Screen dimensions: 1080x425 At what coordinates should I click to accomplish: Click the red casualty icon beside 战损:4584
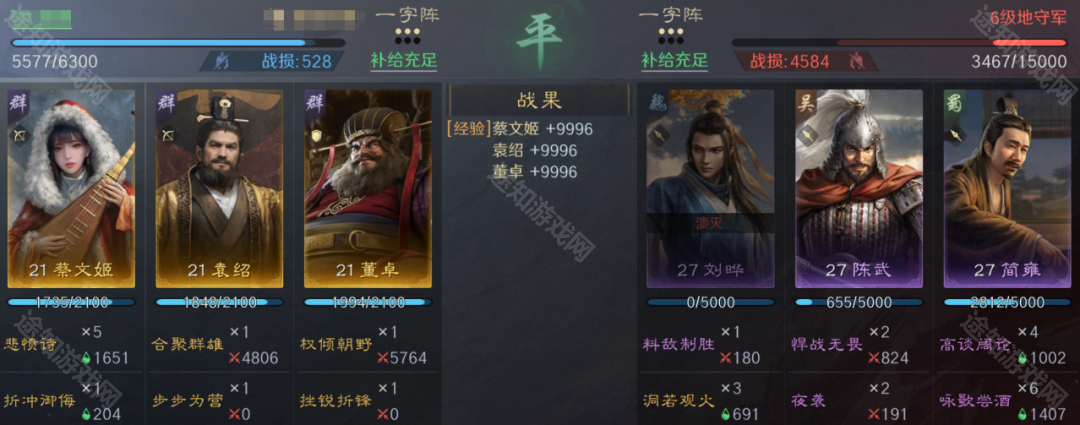855,61
